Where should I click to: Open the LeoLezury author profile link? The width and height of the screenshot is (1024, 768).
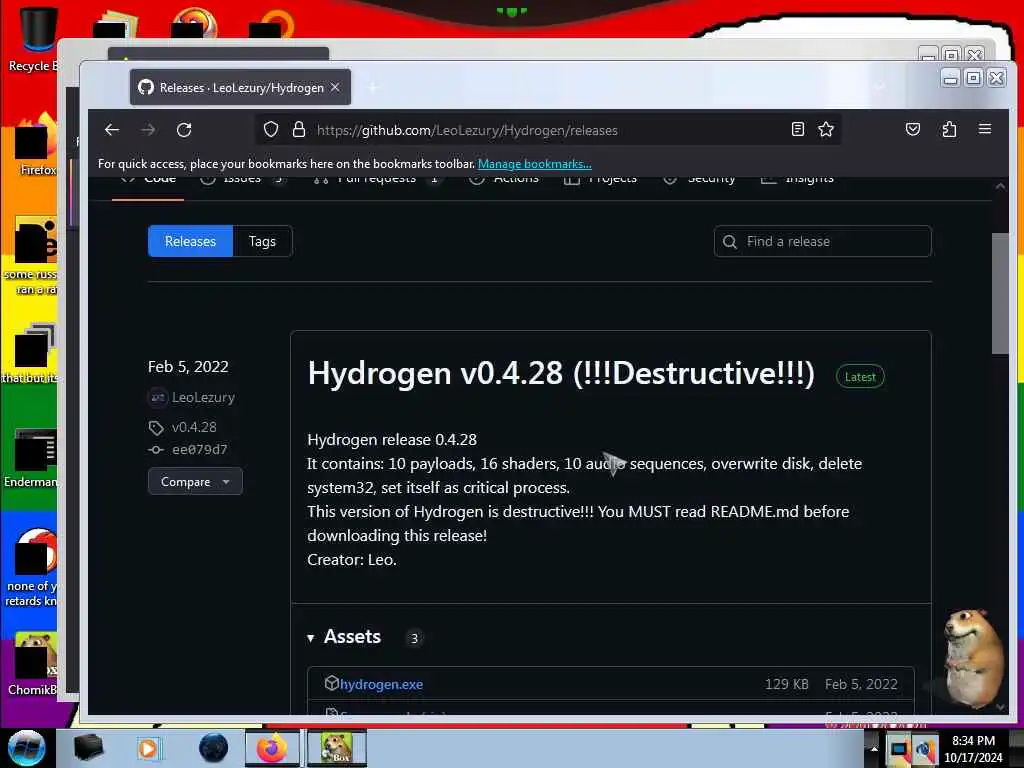[203, 397]
